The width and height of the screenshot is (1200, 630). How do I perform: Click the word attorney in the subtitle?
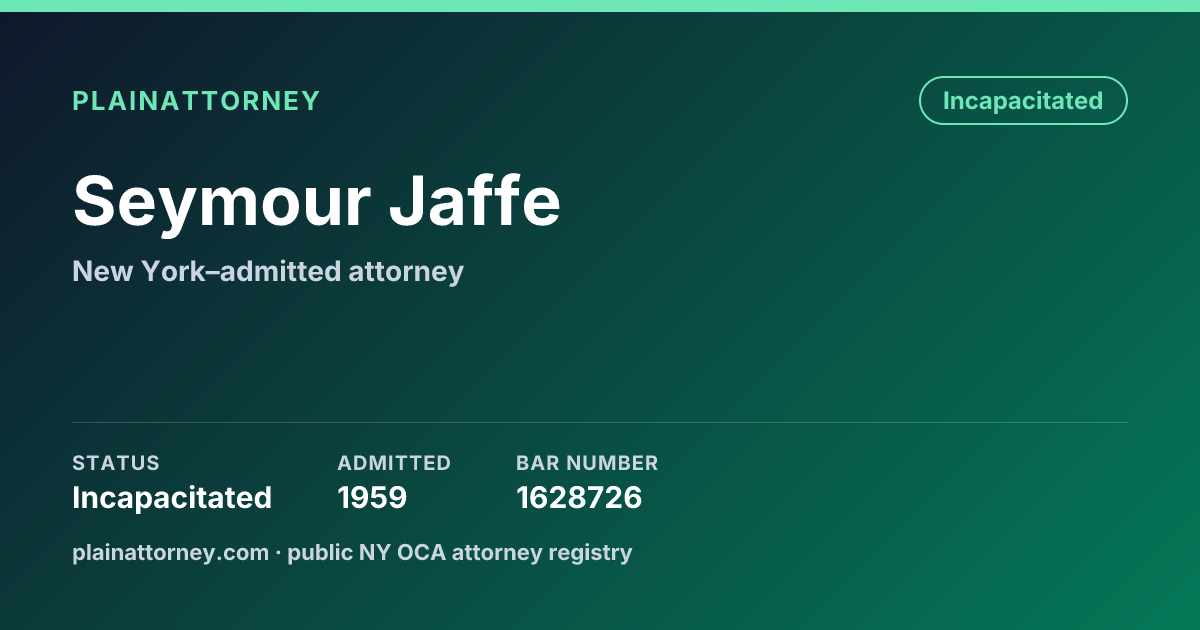406,271
